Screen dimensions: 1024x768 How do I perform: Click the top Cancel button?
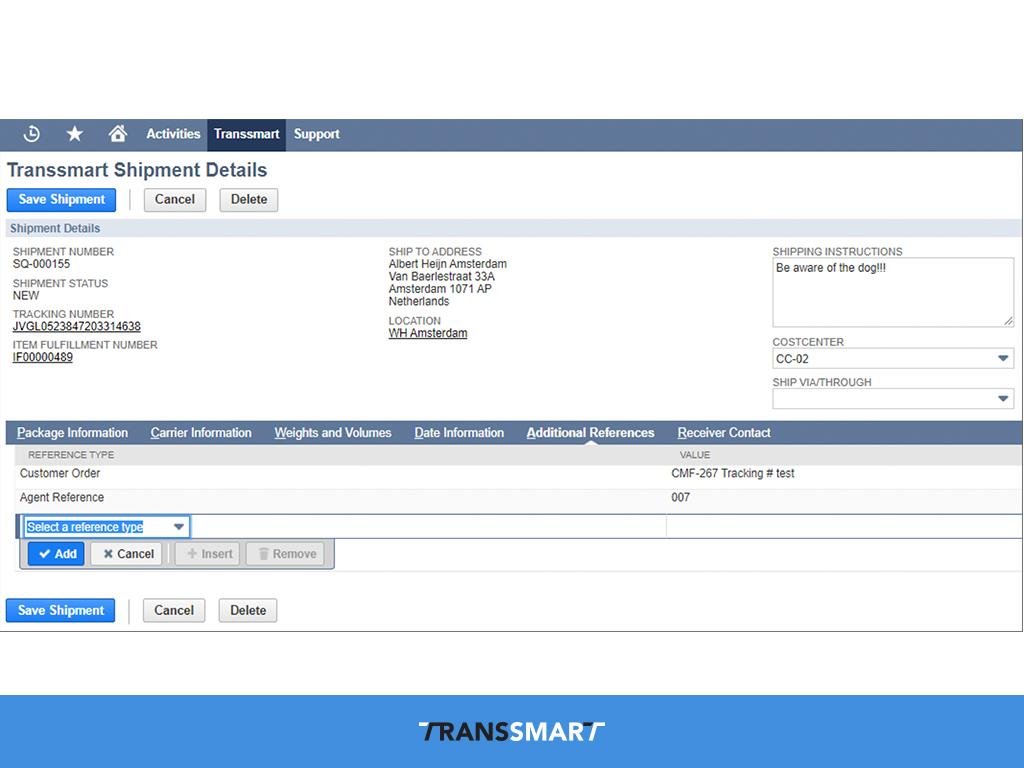(174, 200)
